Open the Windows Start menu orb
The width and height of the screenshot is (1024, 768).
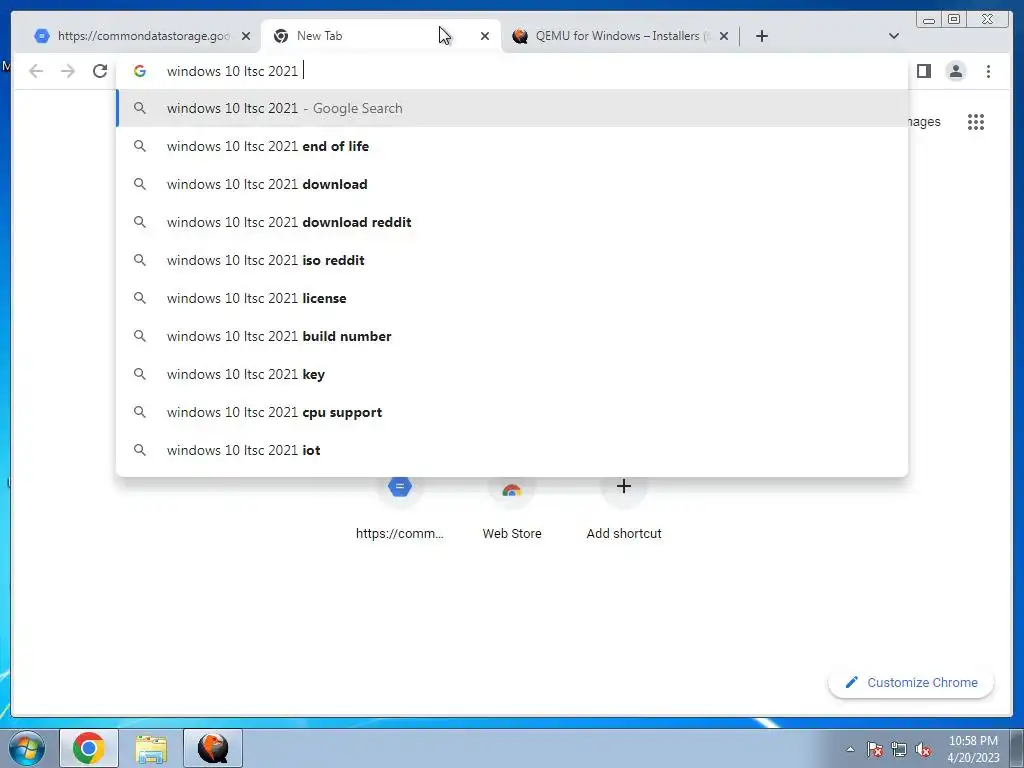[x=27, y=748]
